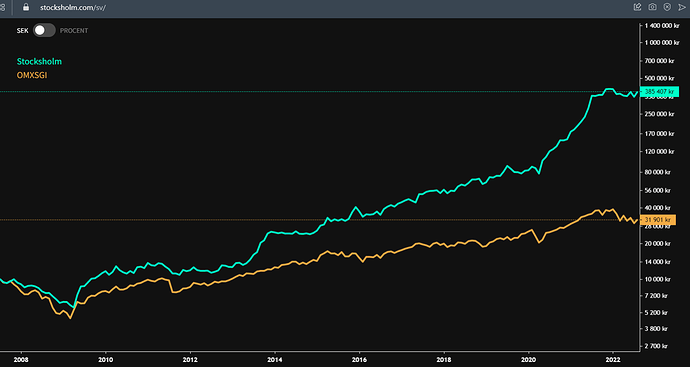Click the 700 000 kr axis value
This screenshot has width=690, height=367.
[659, 61]
